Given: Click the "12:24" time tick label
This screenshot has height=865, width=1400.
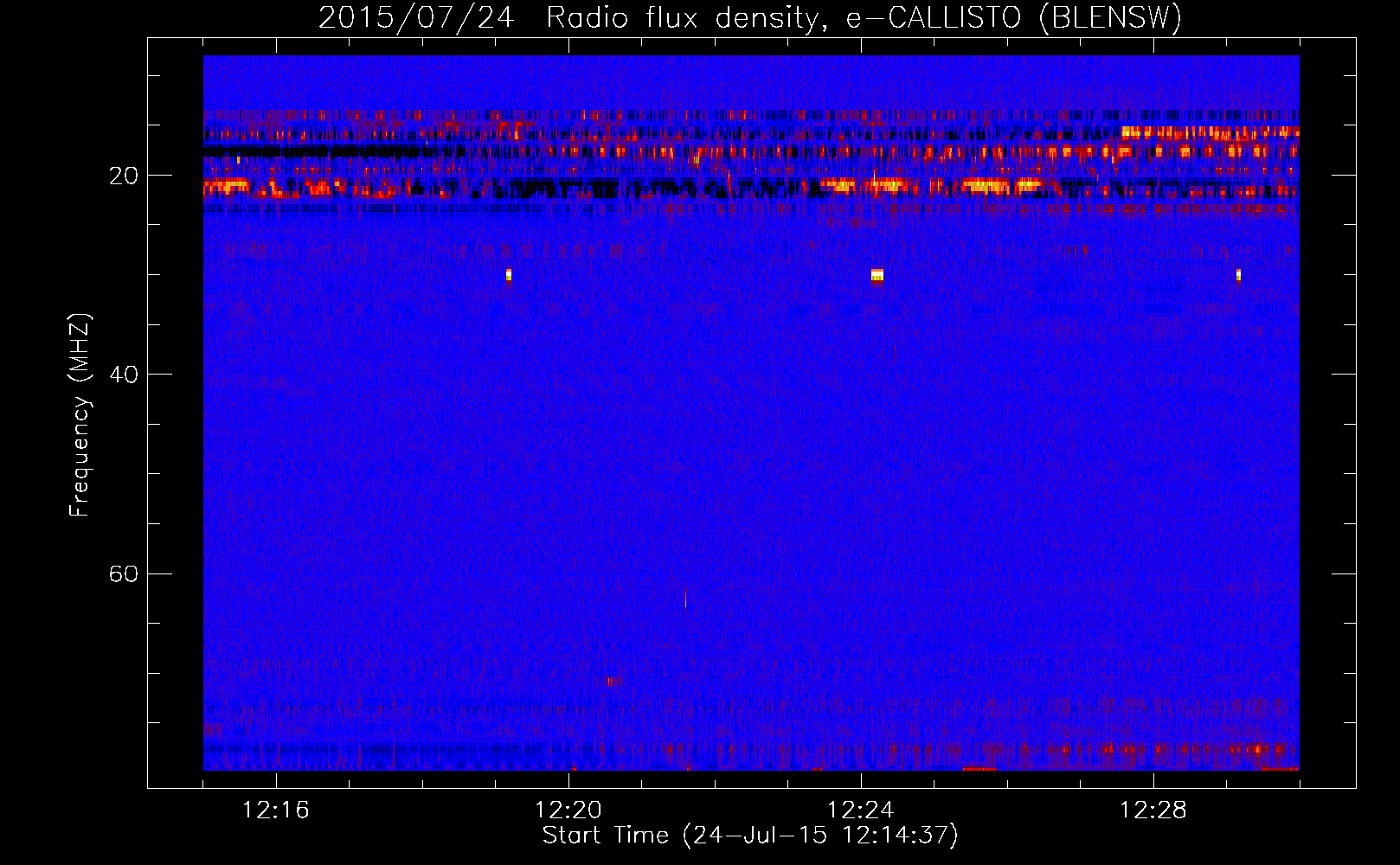Looking at the screenshot, I should [861, 811].
